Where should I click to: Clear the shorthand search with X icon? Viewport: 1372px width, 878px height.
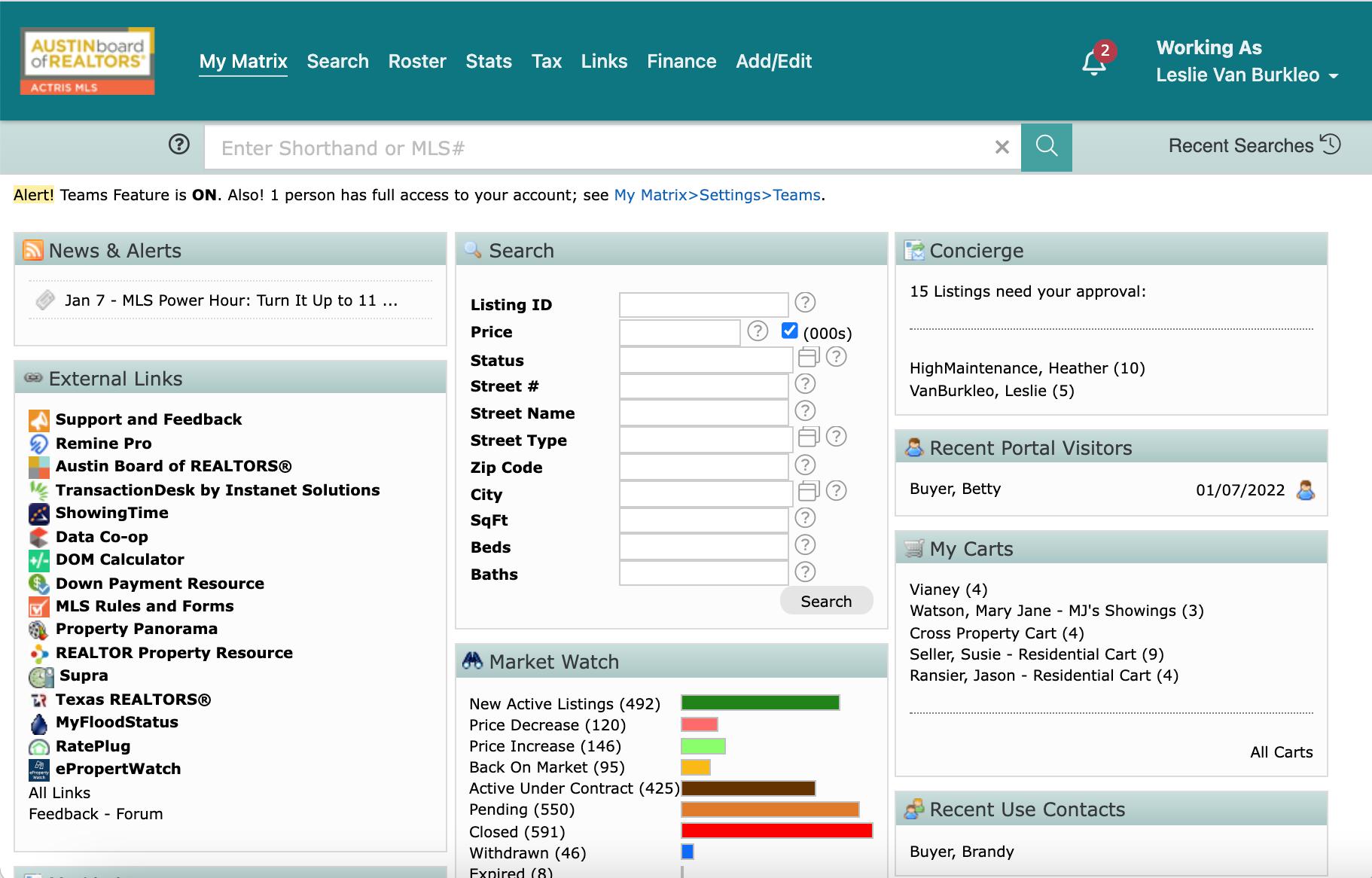pyautogui.click(x=1002, y=148)
